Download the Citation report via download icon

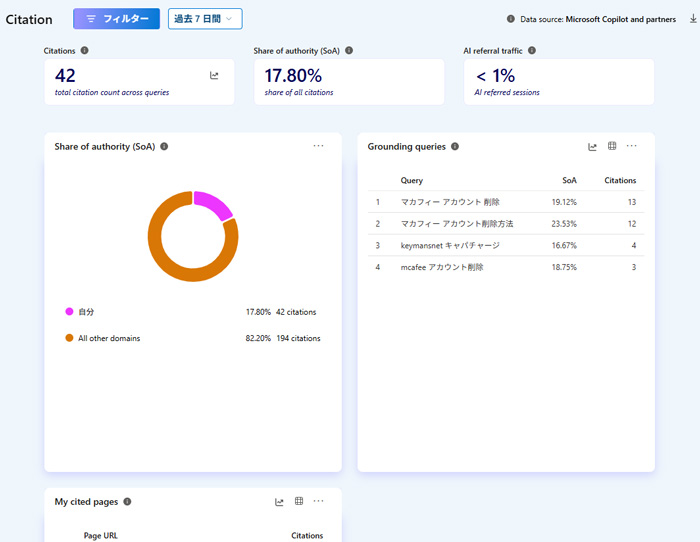pos(693,19)
